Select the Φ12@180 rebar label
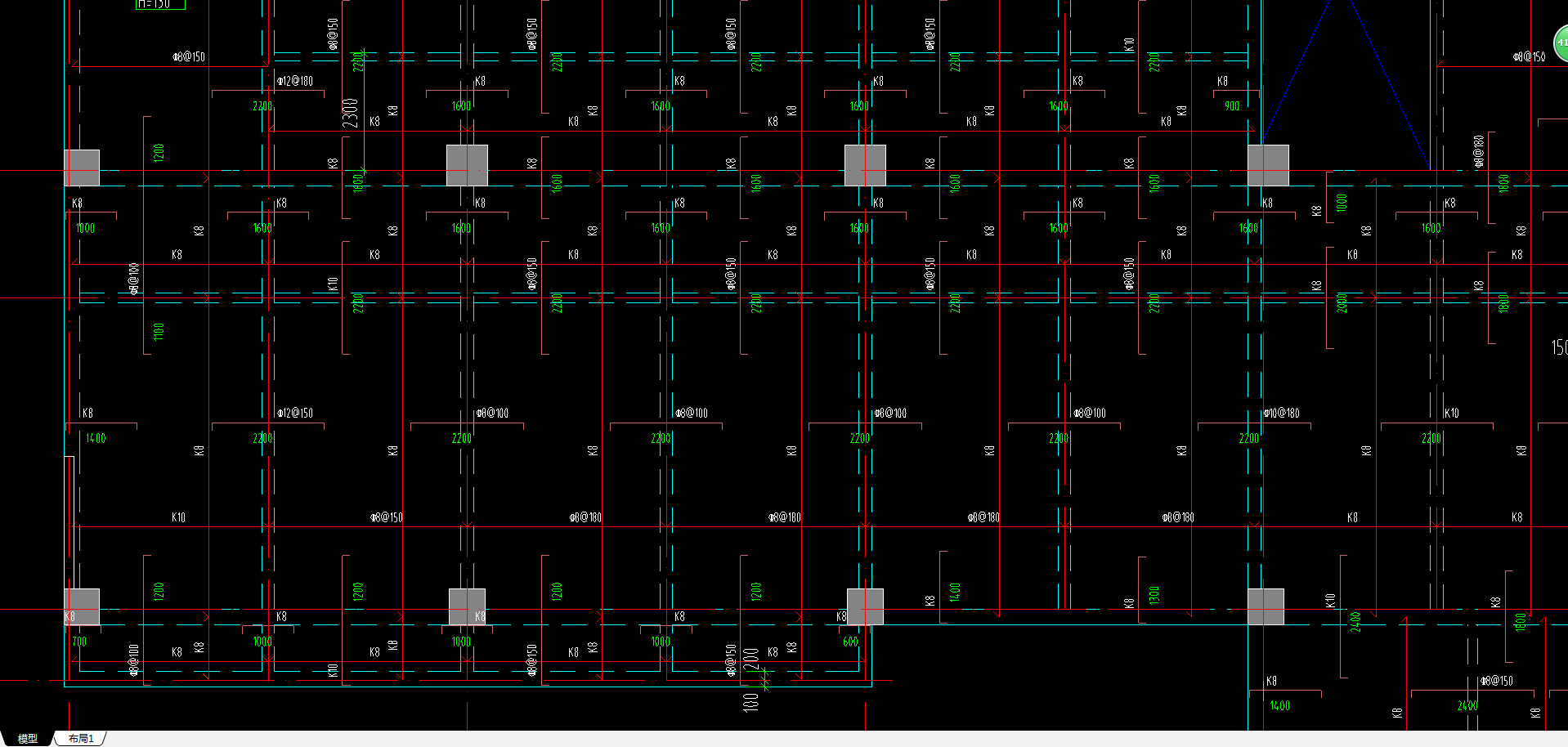1568x747 pixels. click(x=295, y=81)
